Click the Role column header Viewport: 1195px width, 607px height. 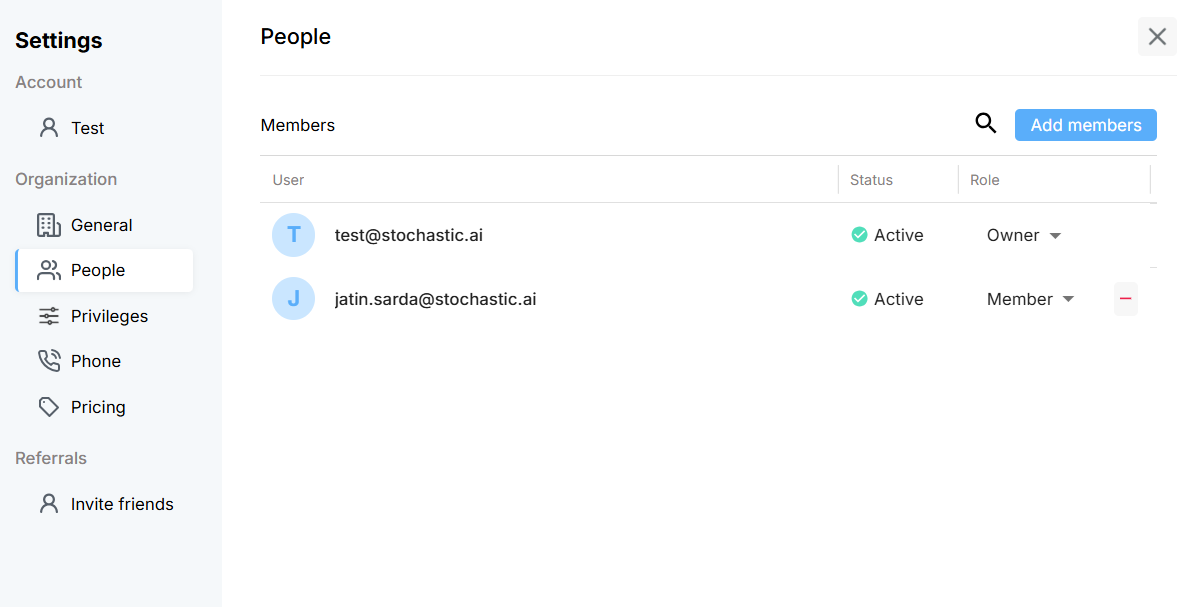pos(985,180)
